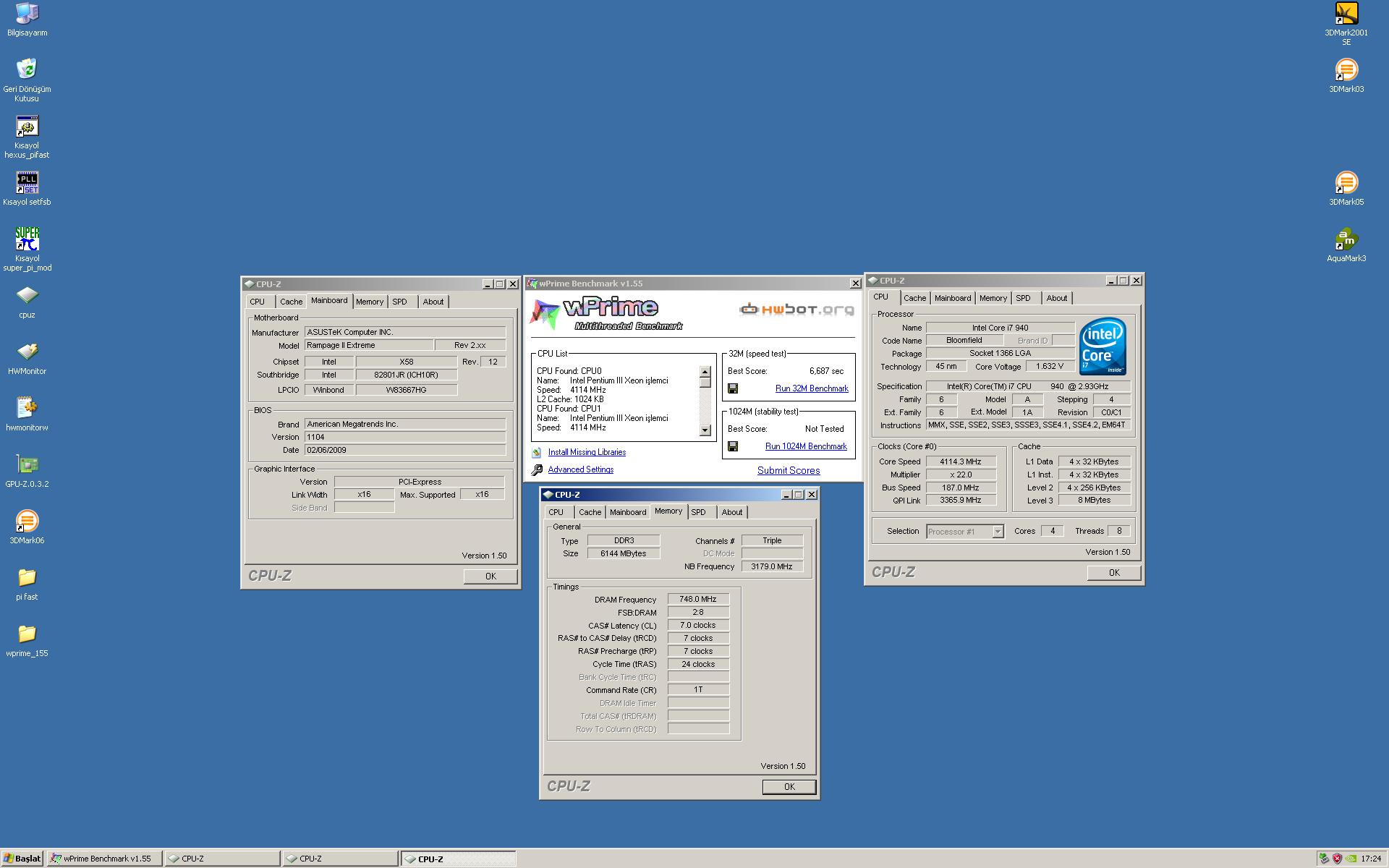1389x868 pixels.
Task: Click the CPU List scrollbar down arrow
Action: (705, 430)
